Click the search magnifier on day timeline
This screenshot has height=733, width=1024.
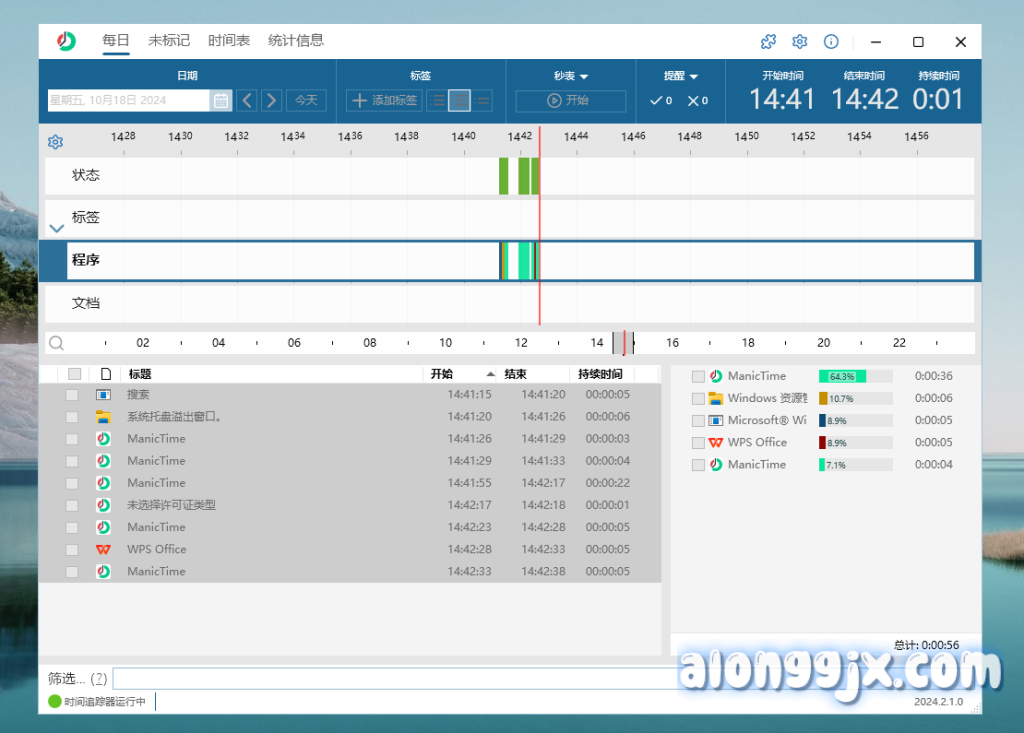click(x=57, y=343)
